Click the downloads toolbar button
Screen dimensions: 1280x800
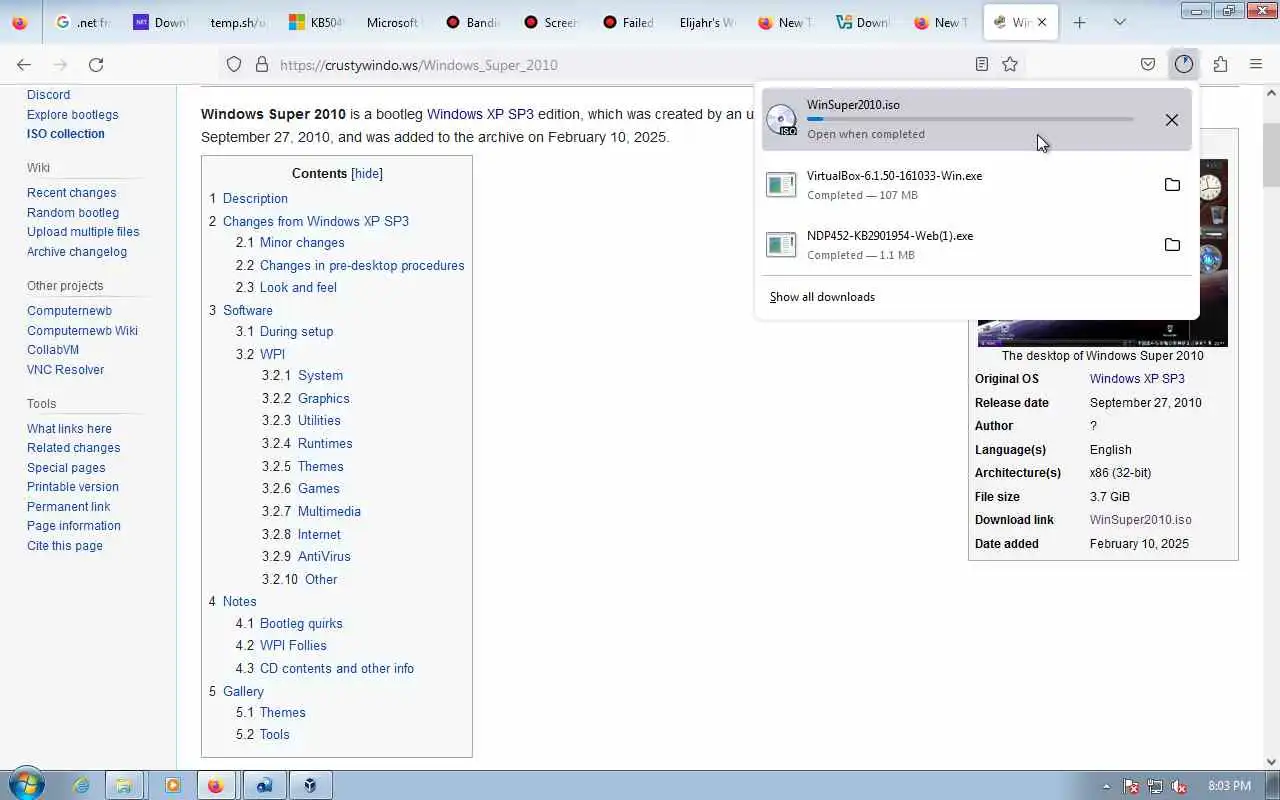(1184, 64)
